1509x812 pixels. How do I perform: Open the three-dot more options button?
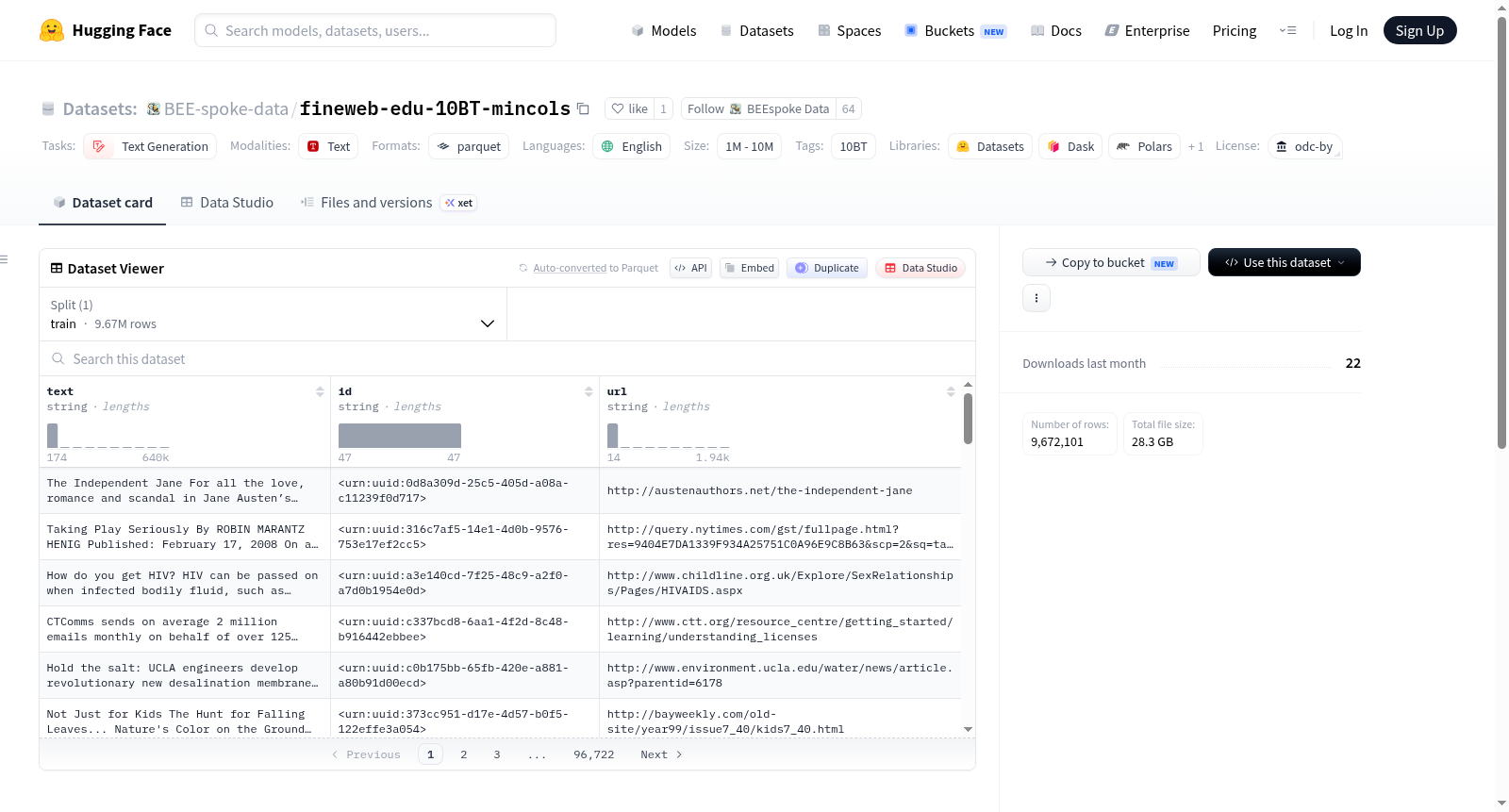coord(1036,298)
